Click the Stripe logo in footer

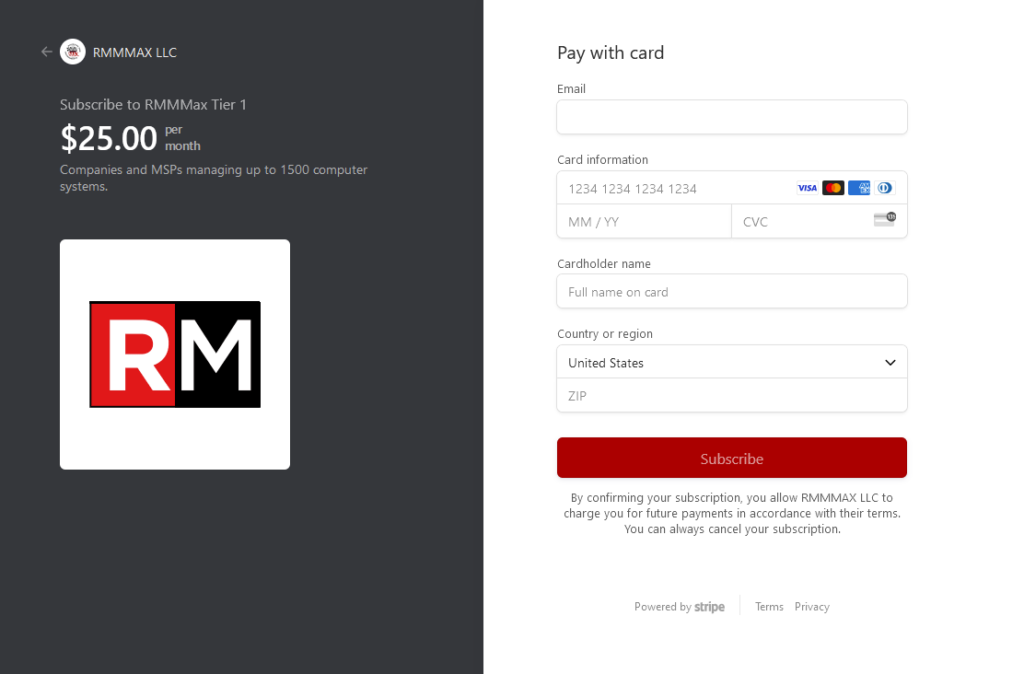pos(709,607)
